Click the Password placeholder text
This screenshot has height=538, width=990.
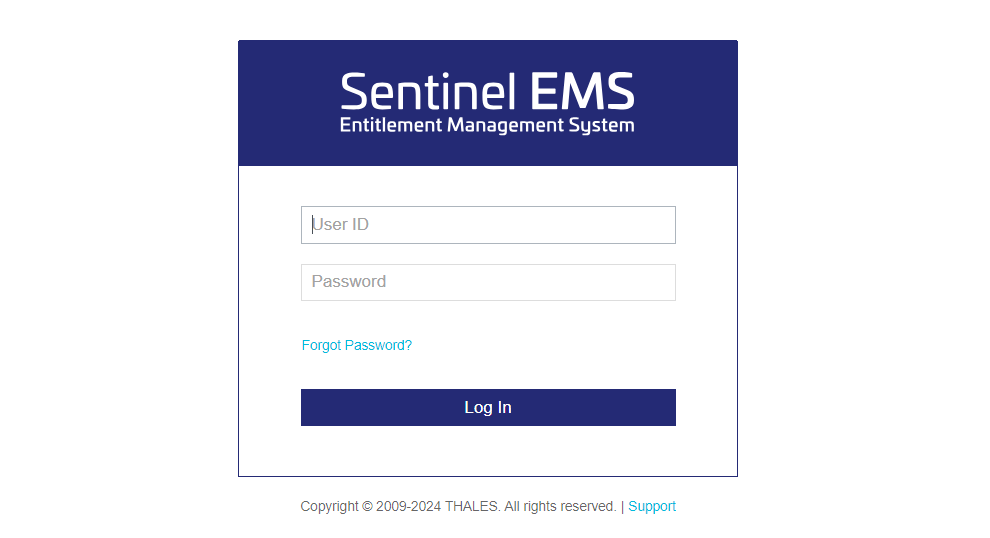[x=349, y=282]
